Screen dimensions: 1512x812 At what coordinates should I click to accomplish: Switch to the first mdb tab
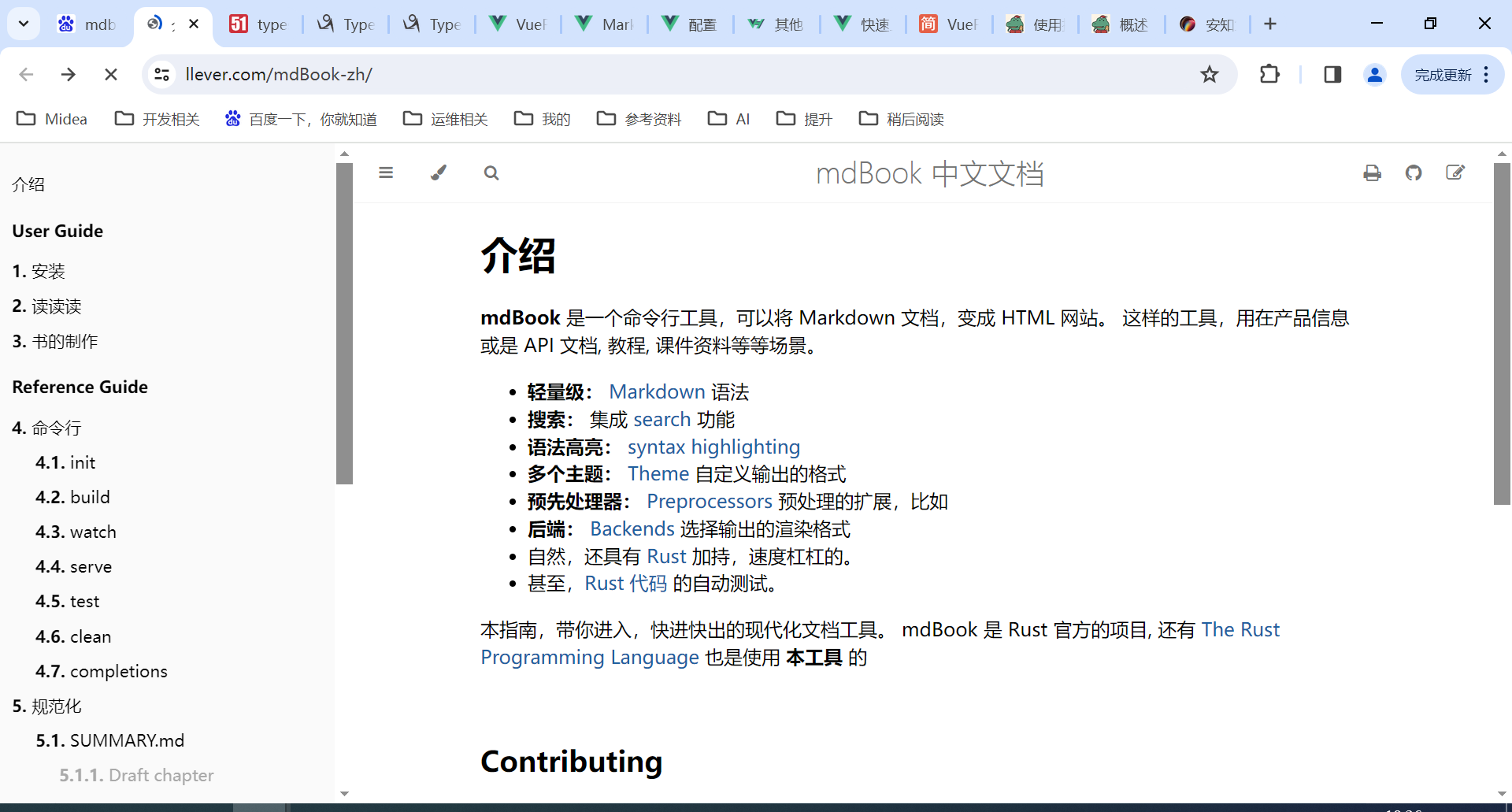87,24
